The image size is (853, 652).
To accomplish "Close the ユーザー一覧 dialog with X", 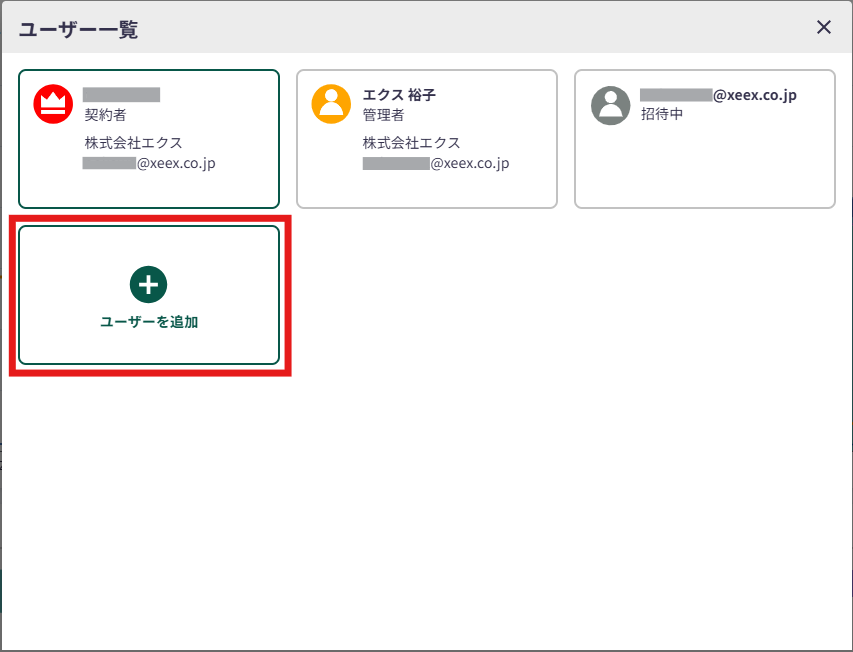I will tap(824, 27).
